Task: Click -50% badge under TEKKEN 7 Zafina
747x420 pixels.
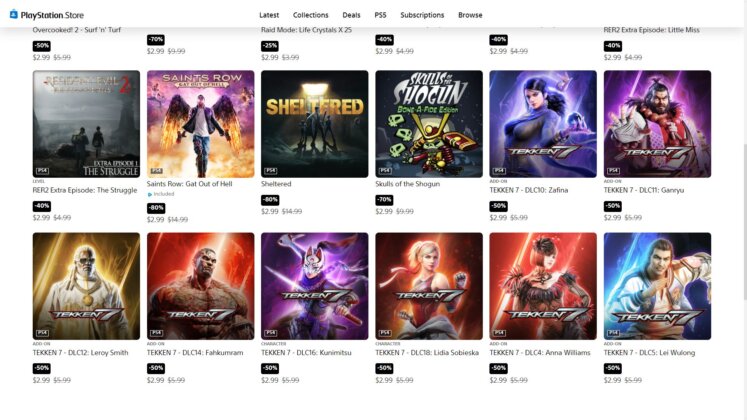Action: 498,206
